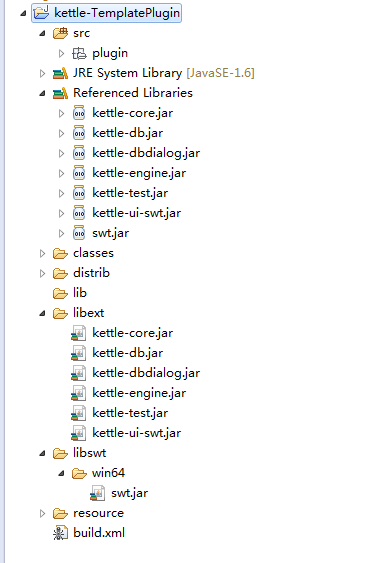385x563 pixels.
Task: Click the Referenced Libraries icon
Action: click(x=60, y=93)
